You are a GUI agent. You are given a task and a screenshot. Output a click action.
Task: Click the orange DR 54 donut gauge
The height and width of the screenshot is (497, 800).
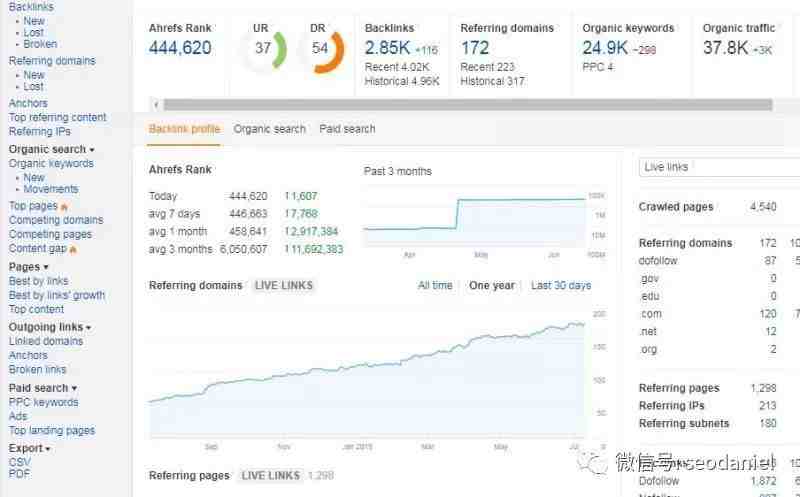pos(322,51)
